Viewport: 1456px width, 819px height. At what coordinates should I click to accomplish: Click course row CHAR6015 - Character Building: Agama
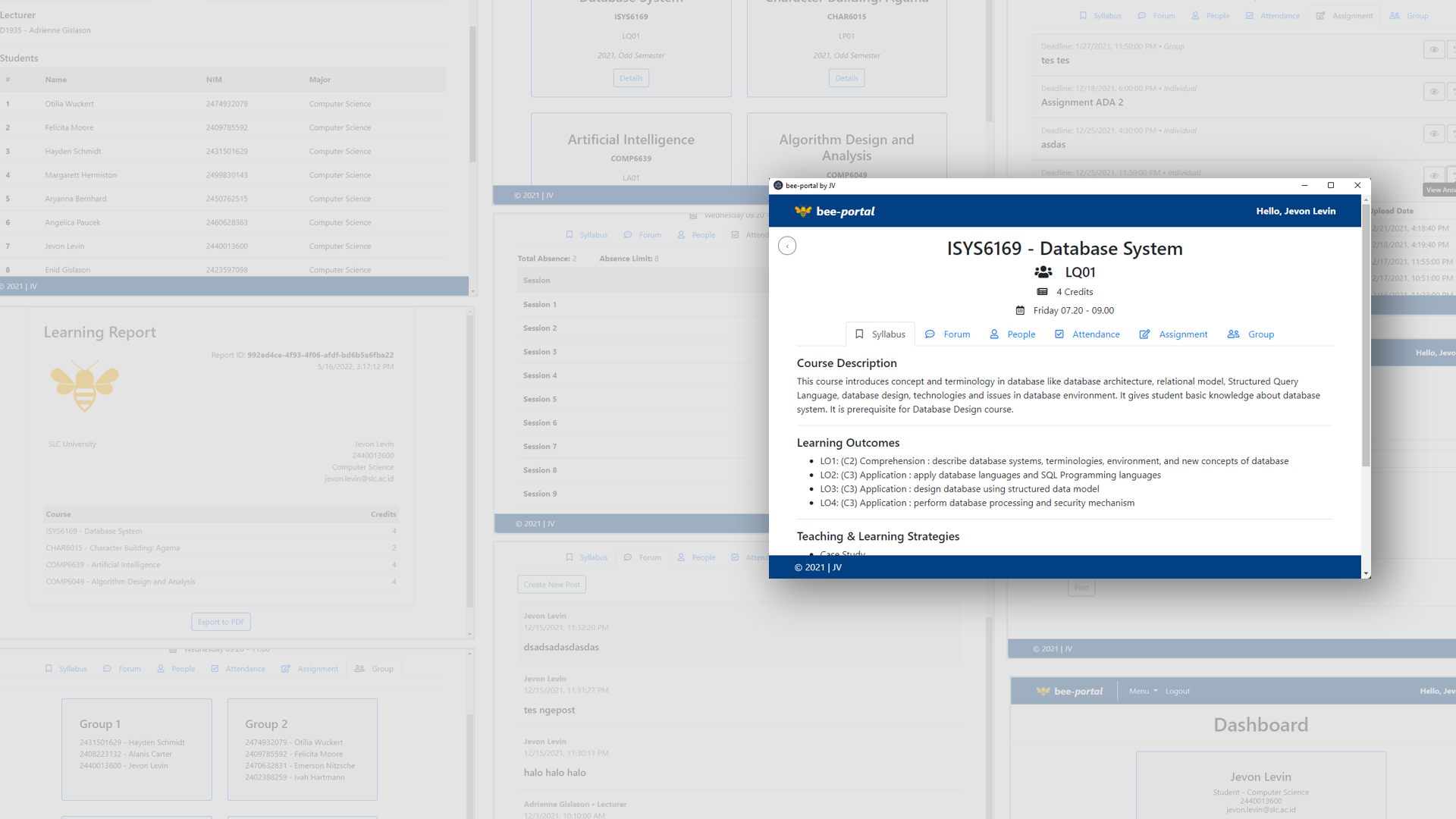[x=221, y=548]
